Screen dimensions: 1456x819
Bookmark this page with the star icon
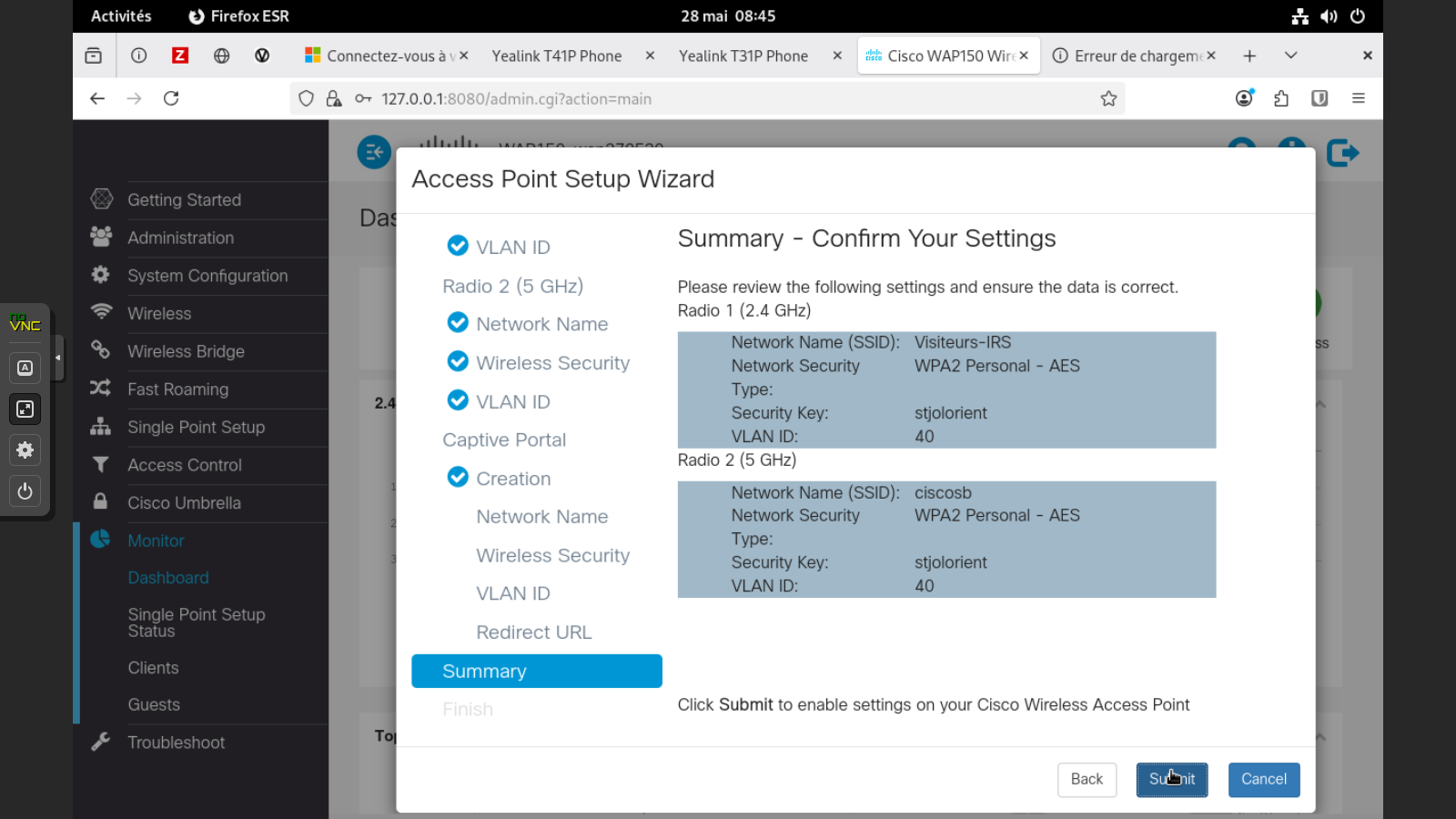[x=1108, y=98]
